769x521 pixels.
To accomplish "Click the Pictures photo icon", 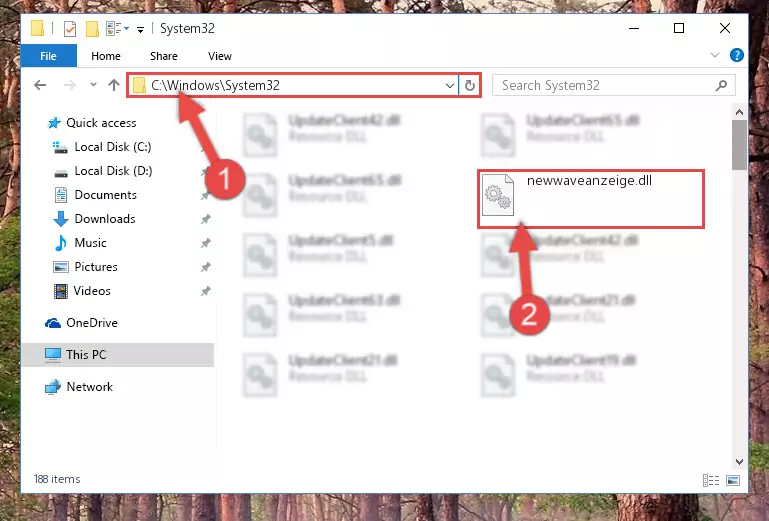I will [x=61, y=267].
